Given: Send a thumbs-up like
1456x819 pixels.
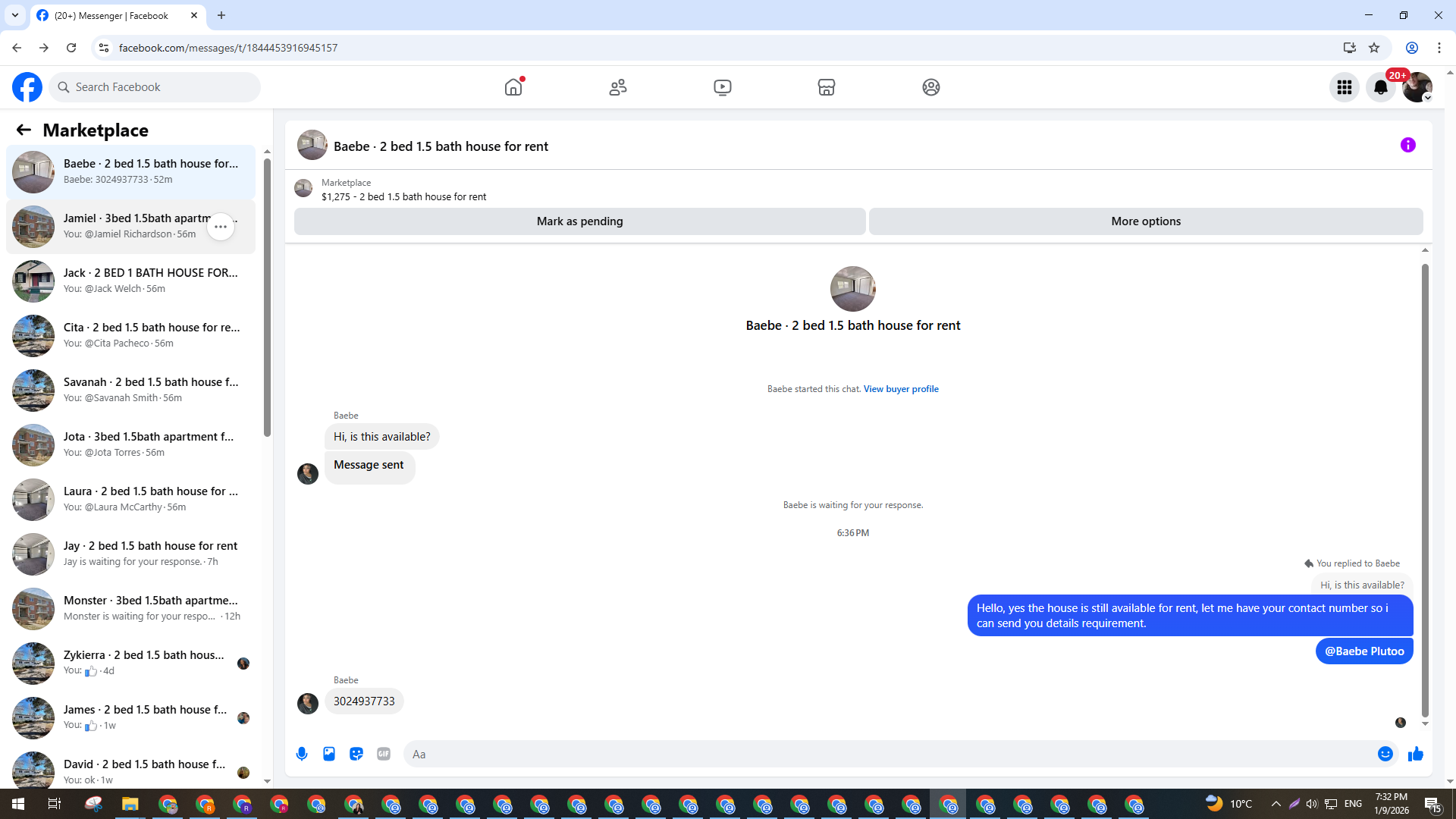Looking at the screenshot, I should (1416, 754).
